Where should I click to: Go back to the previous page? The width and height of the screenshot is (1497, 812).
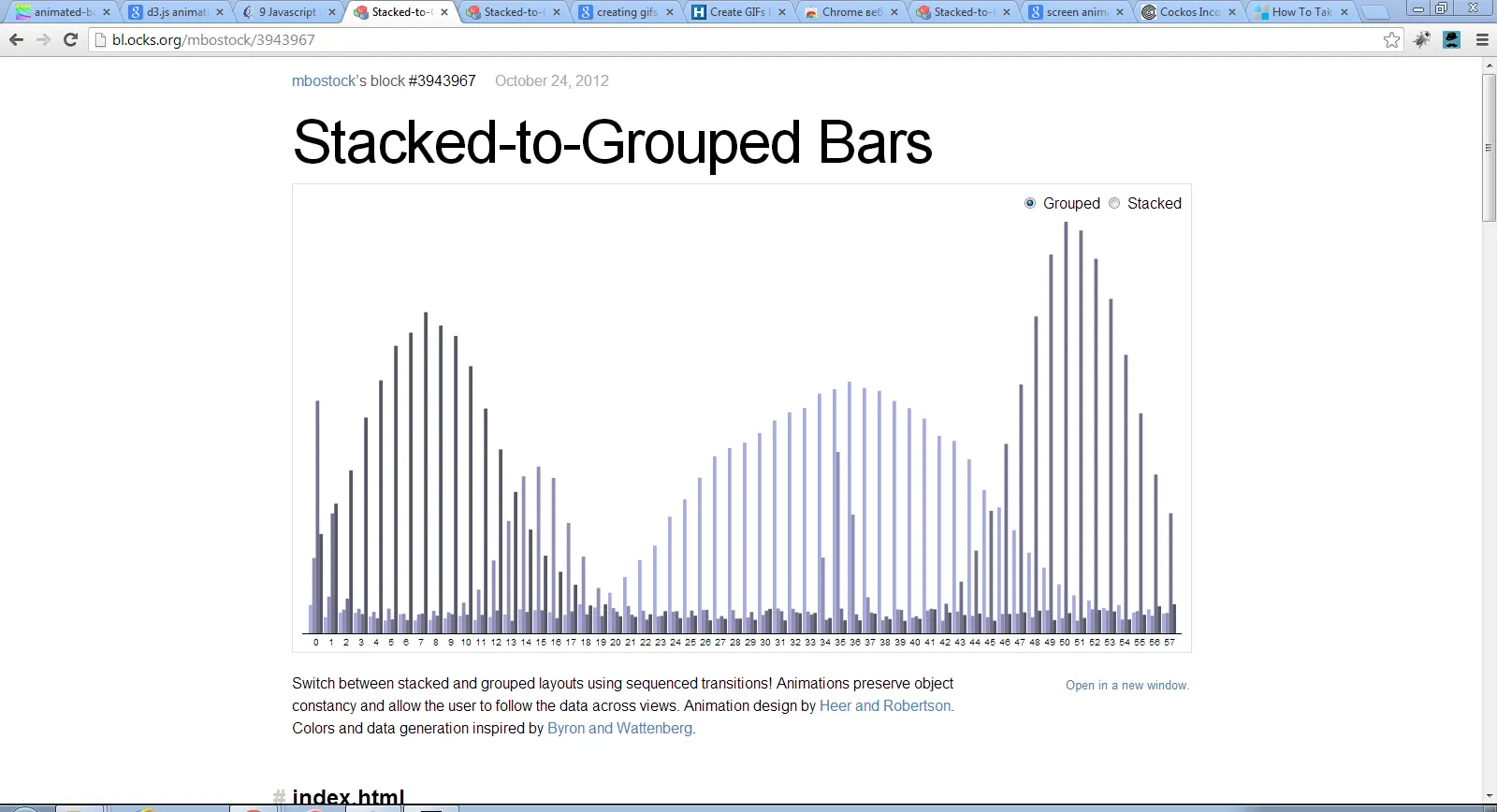(x=16, y=39)
